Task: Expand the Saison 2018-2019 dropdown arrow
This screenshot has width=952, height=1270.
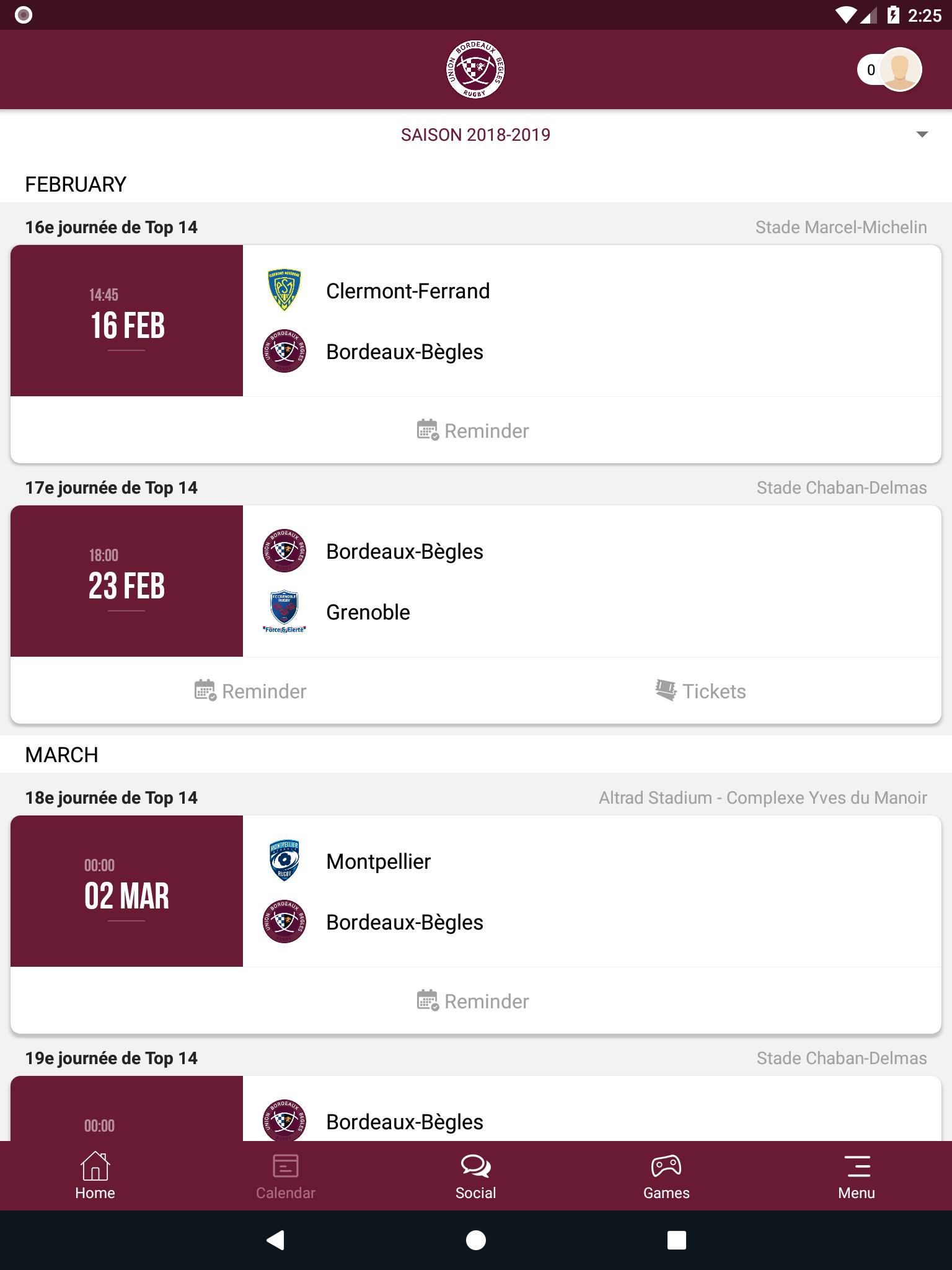Action: click(x=922, y=135)
